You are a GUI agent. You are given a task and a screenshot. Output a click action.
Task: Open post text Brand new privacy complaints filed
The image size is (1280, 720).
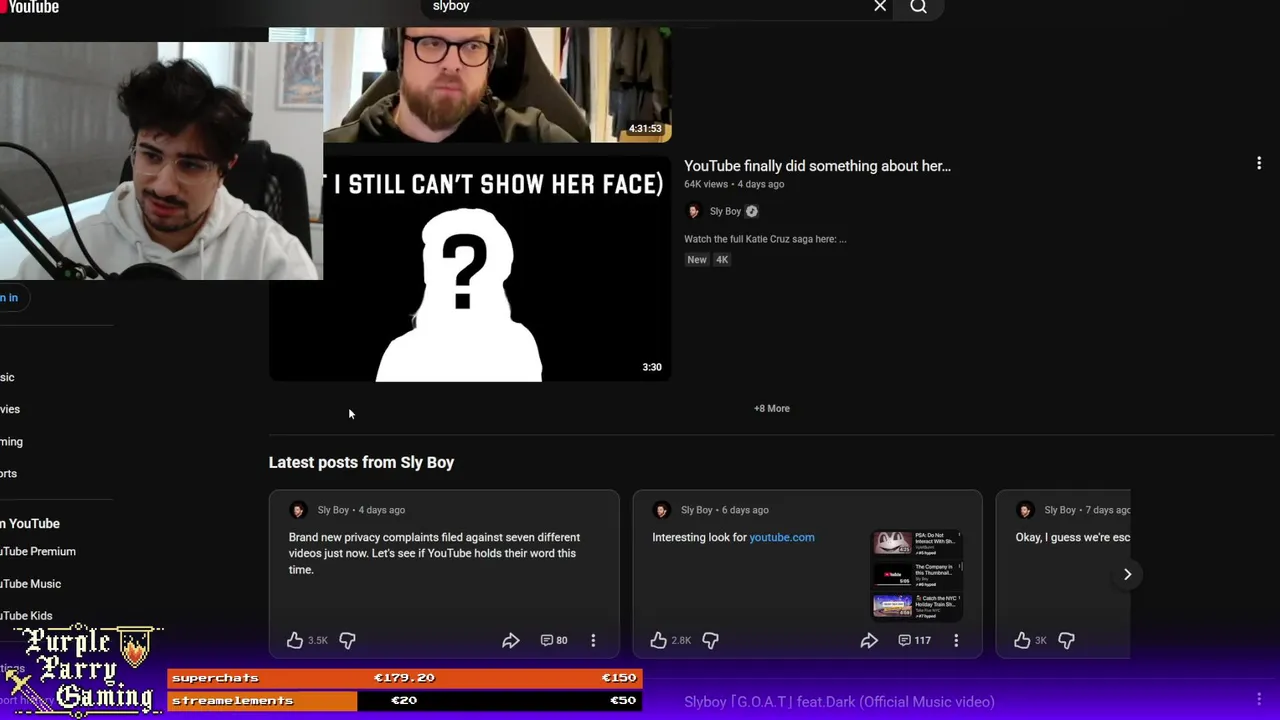point(434,553)
